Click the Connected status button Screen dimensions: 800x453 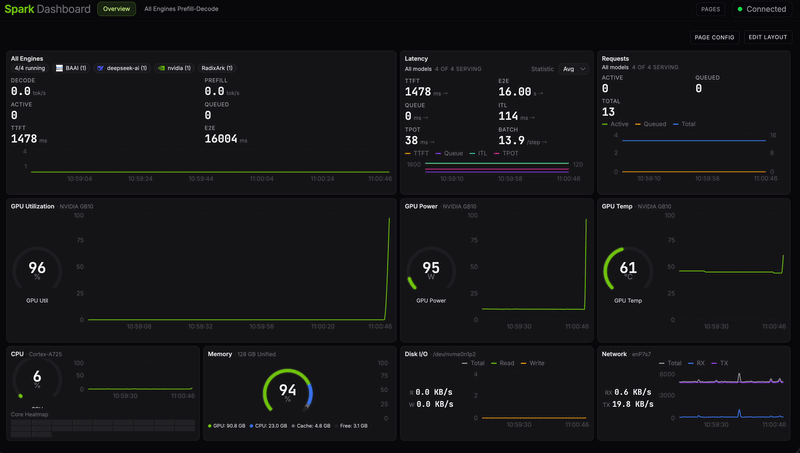point(761,9)
